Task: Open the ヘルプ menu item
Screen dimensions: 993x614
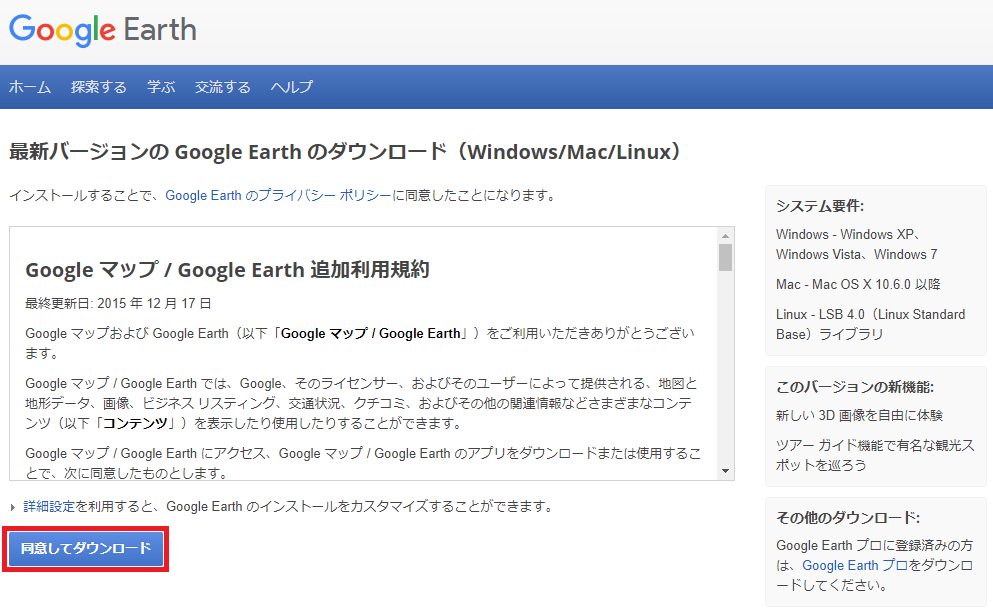Action: click(x=292, y=87)
